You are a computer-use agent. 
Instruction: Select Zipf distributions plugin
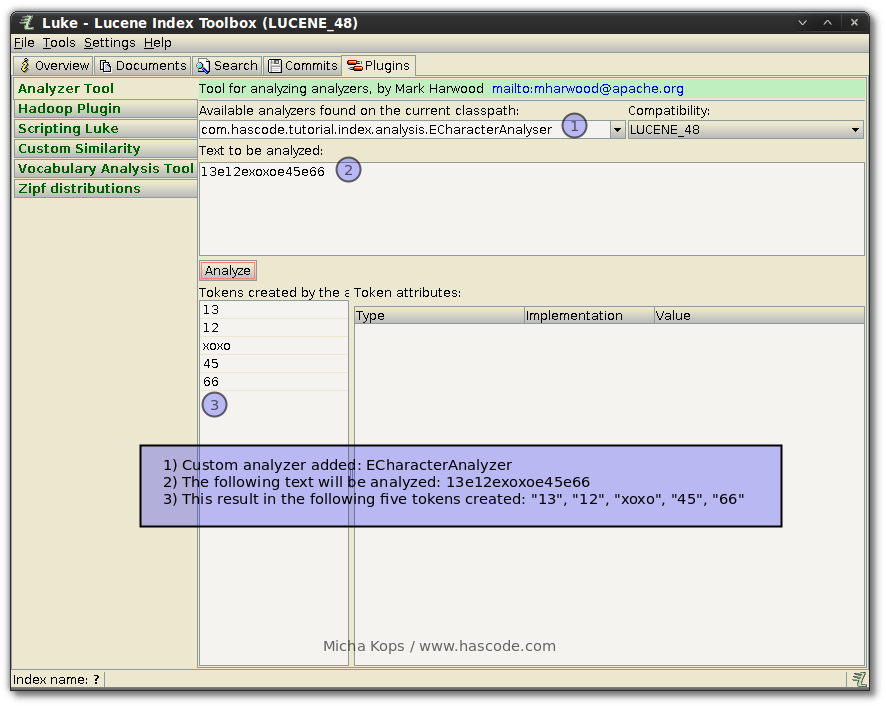[x=79, y=189]
